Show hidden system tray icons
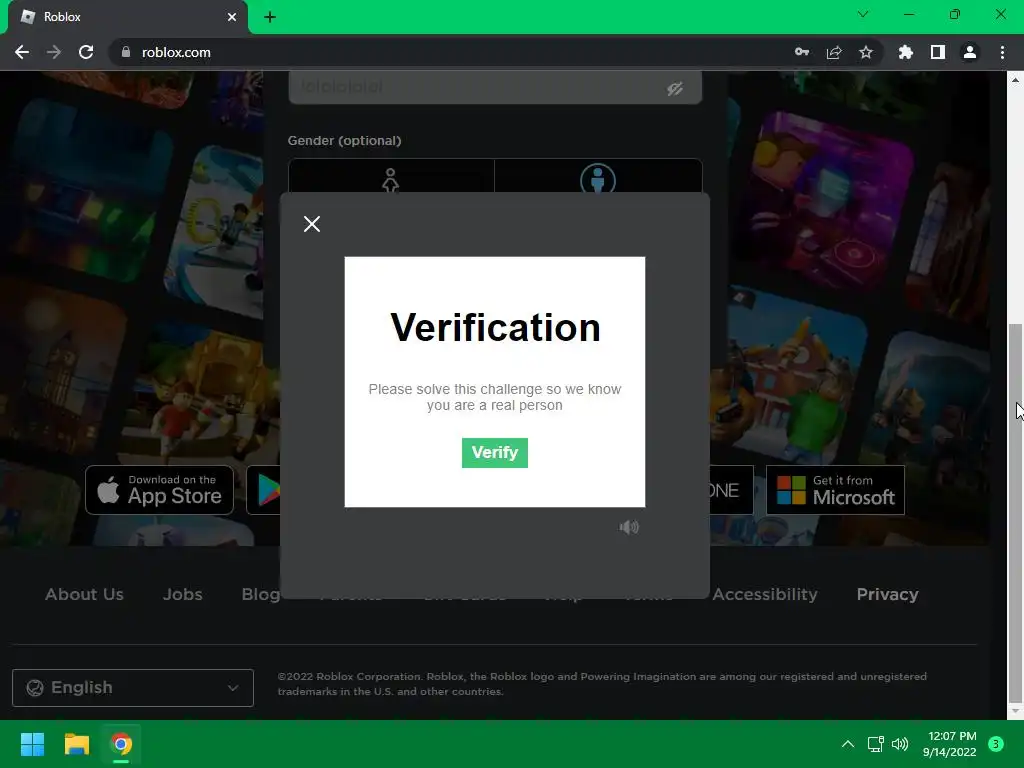Screen dimensions: 1024x768 tap(848, 744)
